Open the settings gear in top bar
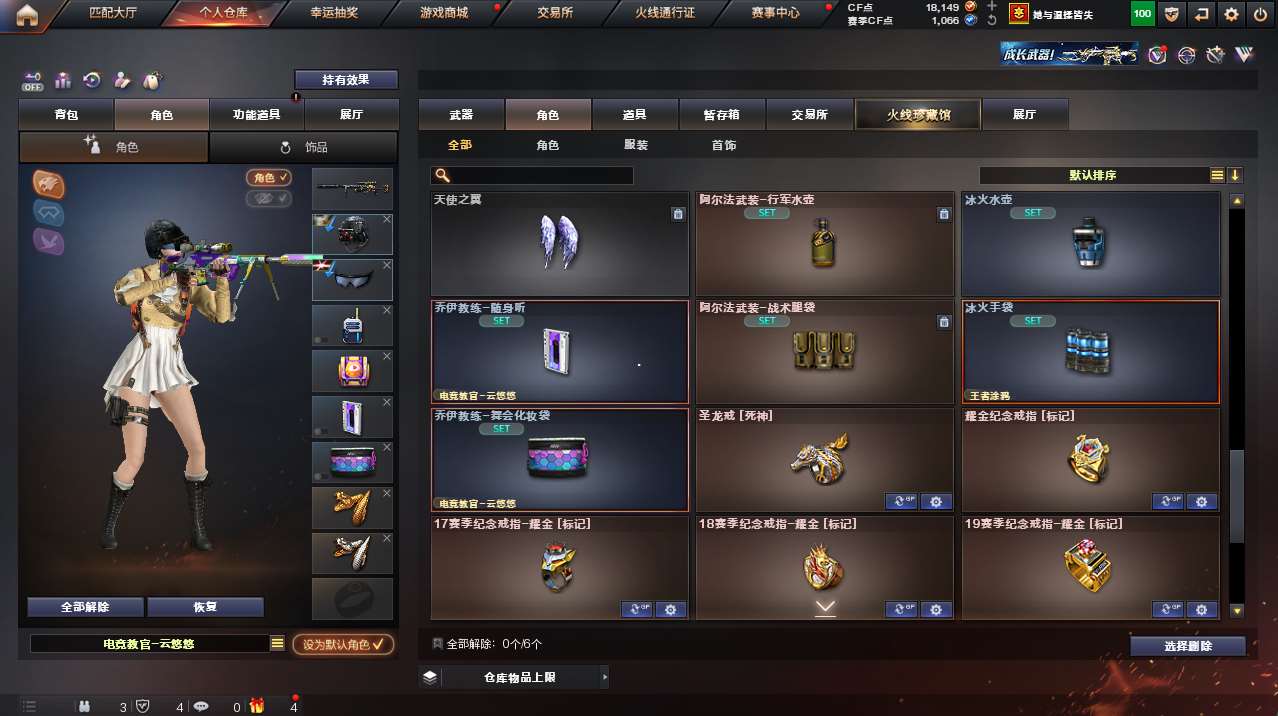Screen dimensions: 1278x716 (x=1231, y=14)
